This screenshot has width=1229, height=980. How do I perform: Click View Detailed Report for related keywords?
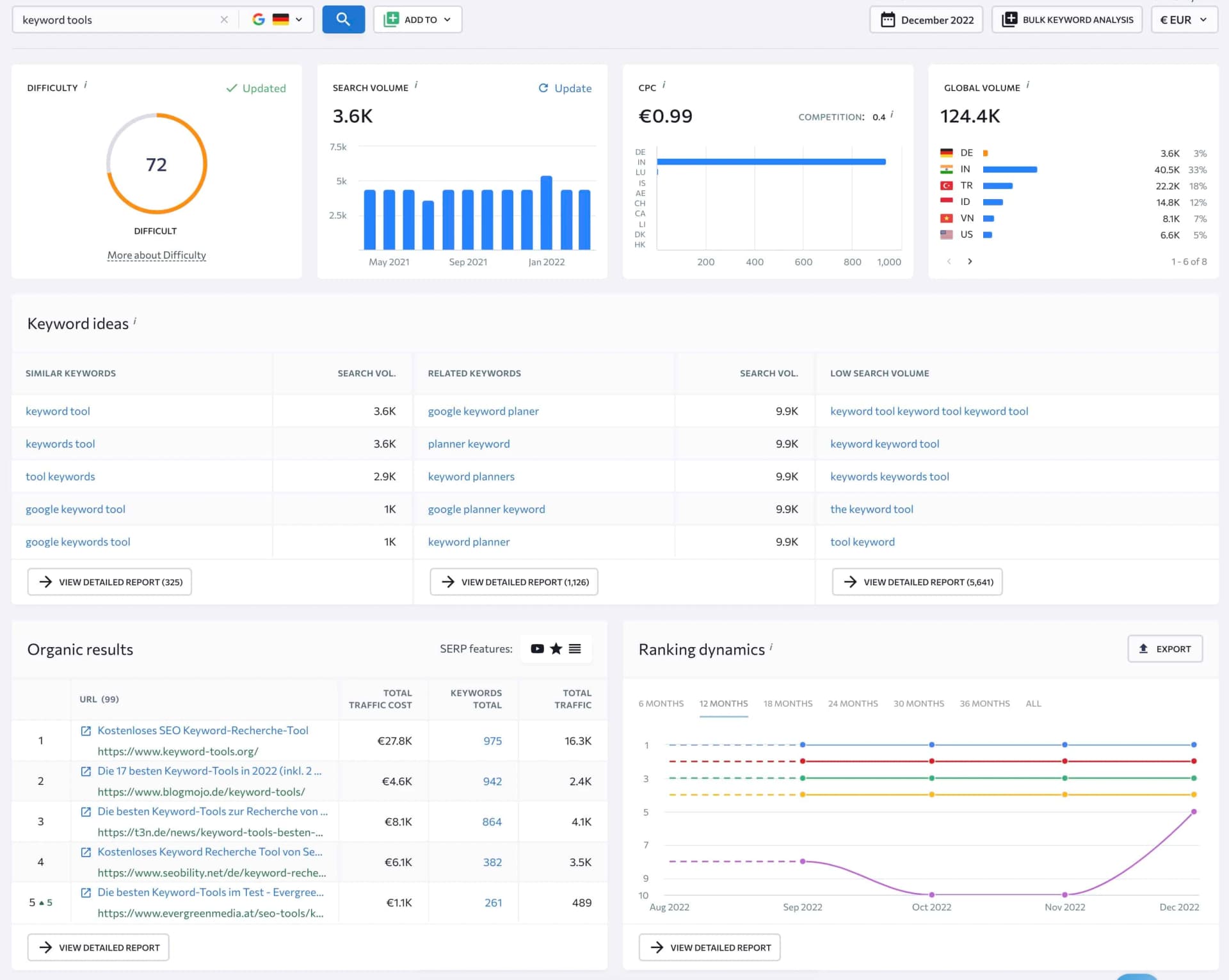click(x=513, y=581)
